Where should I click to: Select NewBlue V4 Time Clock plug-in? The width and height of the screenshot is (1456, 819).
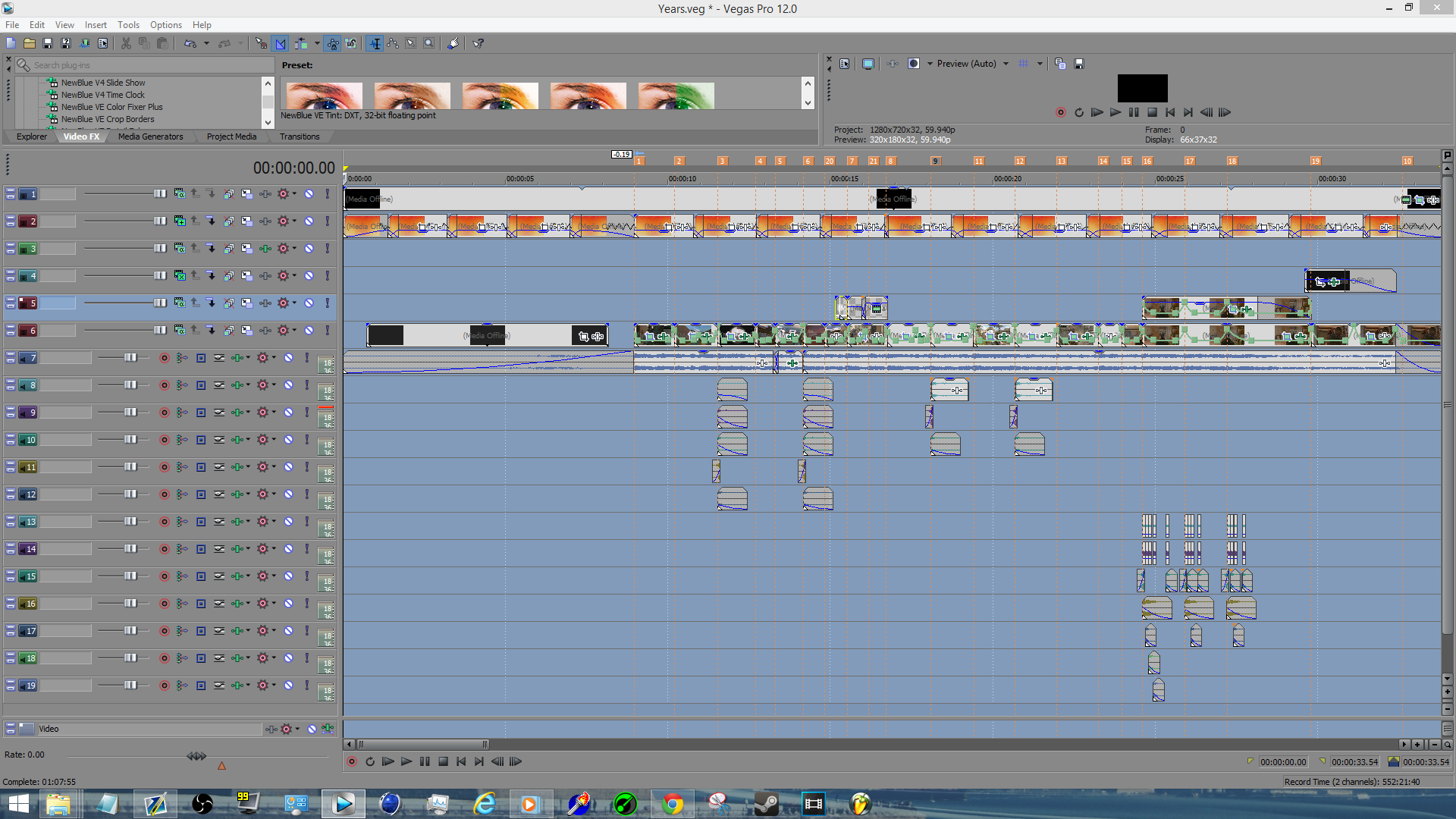(x=102, y=95)
